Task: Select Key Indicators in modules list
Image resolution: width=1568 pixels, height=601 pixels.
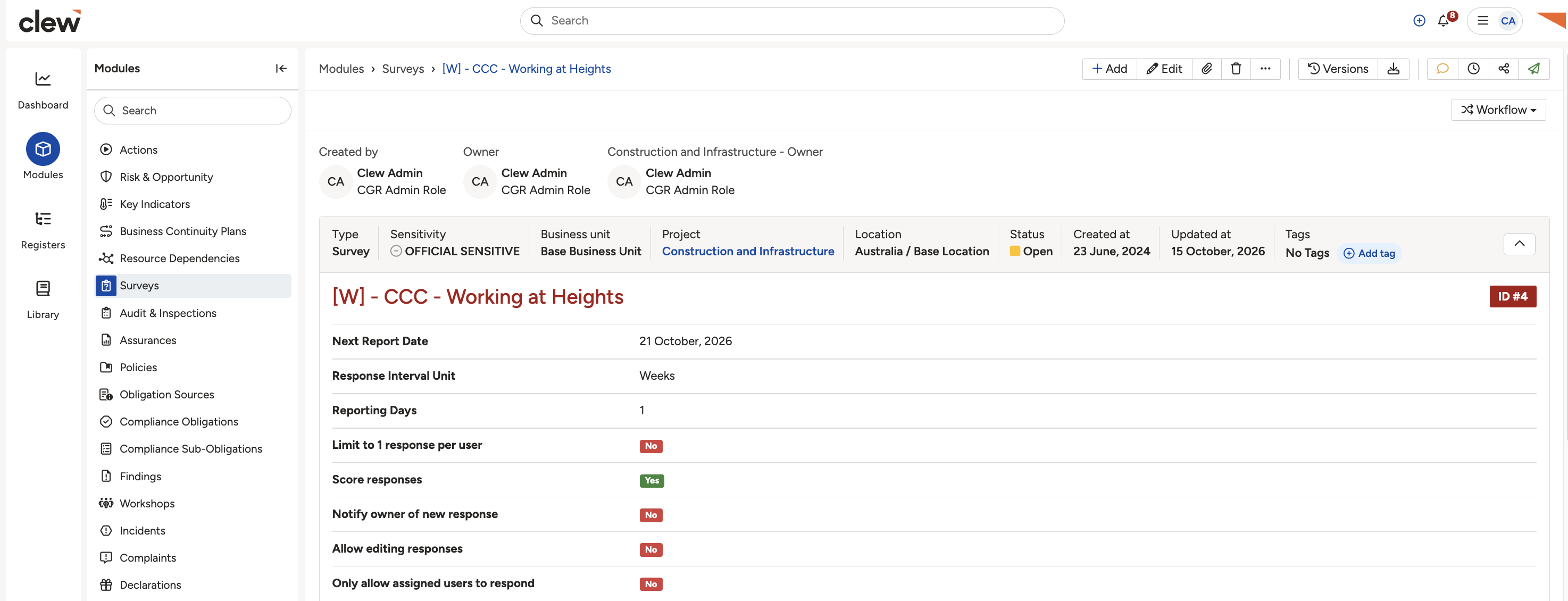Action: [x=193, y=204]
